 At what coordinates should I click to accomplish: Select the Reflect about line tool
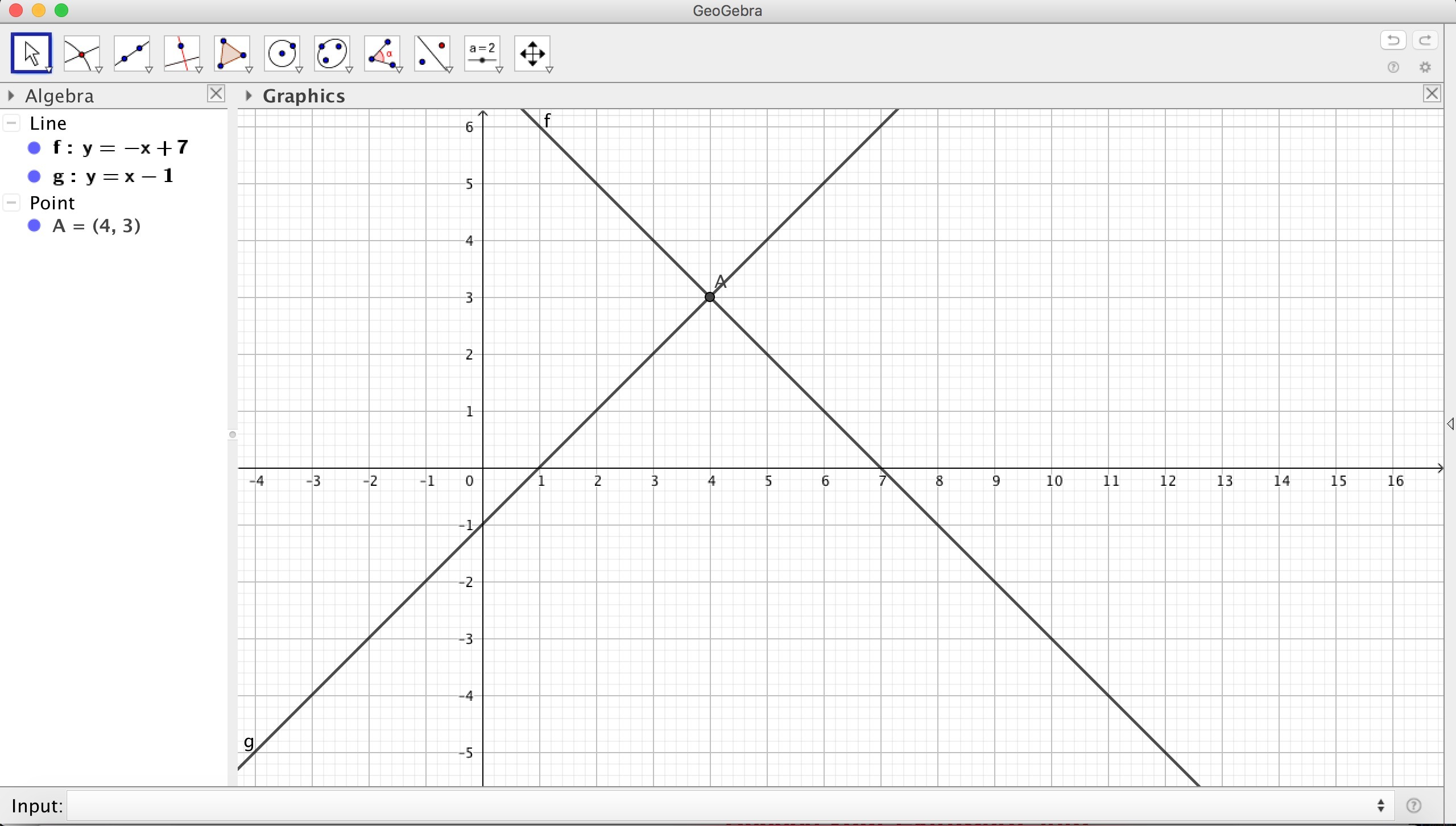[x=432, y=53]
